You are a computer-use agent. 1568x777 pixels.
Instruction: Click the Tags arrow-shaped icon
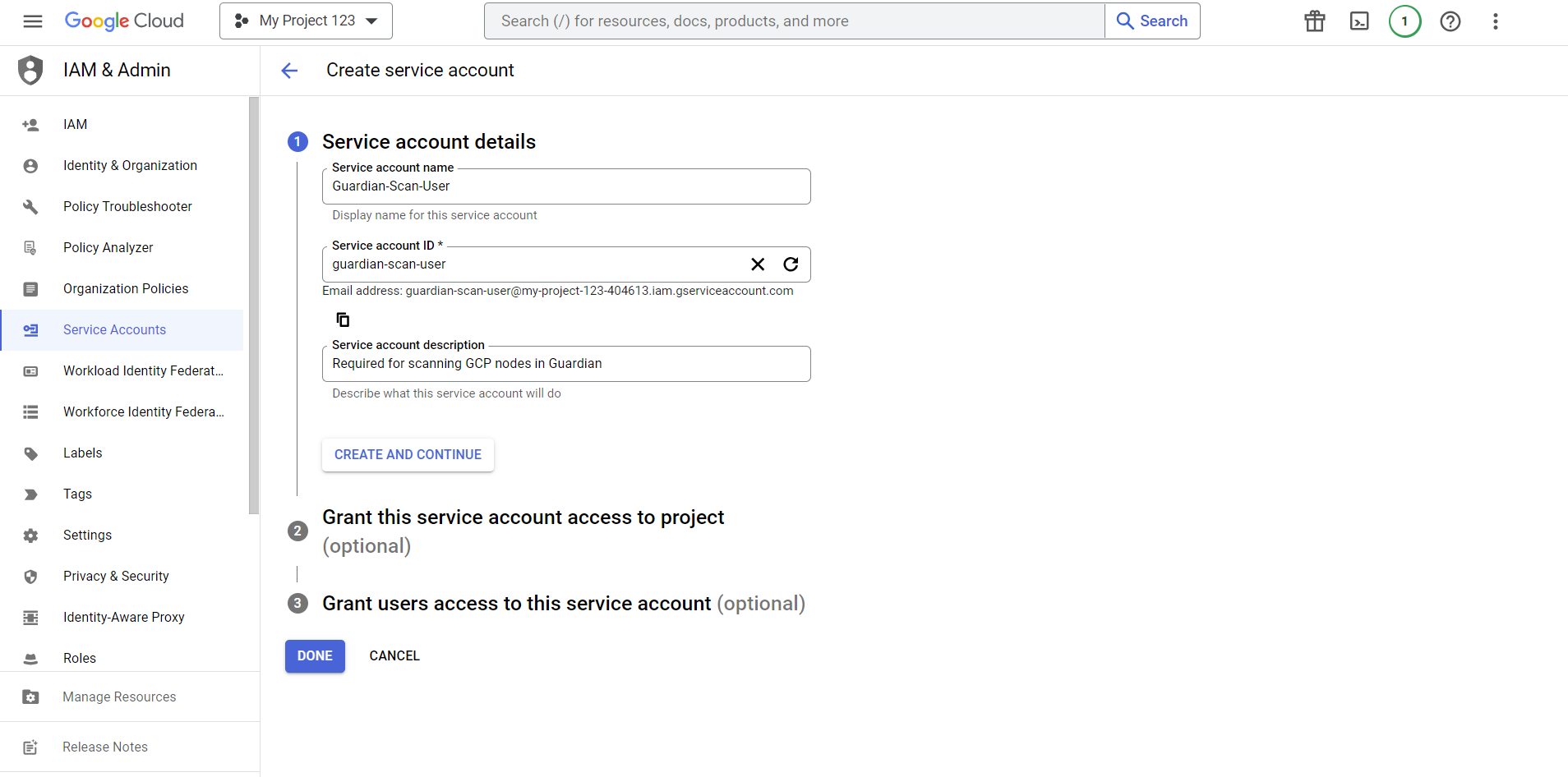pos(30,494)
